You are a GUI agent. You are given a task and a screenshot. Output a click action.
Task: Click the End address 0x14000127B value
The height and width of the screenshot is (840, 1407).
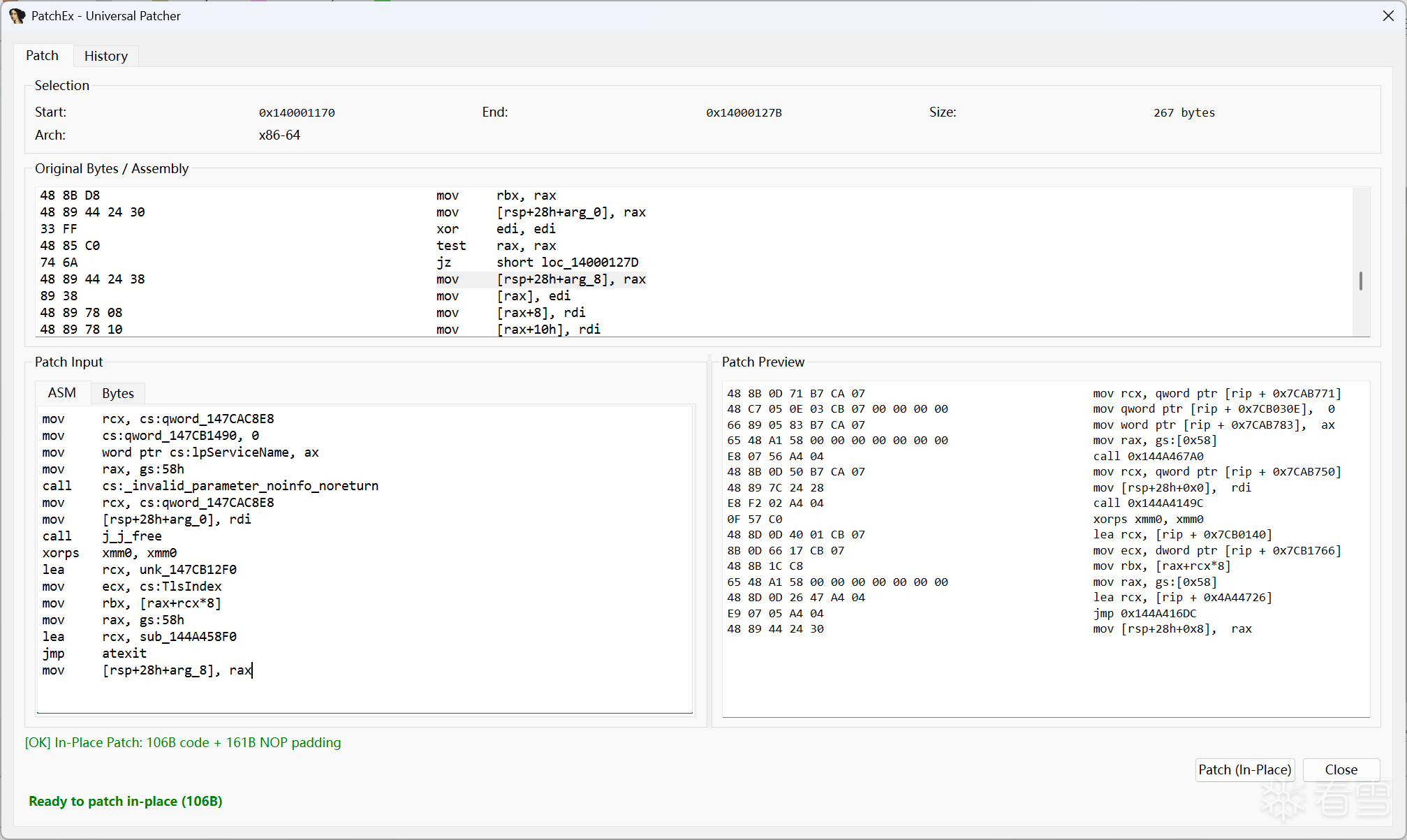click(744, 112)
